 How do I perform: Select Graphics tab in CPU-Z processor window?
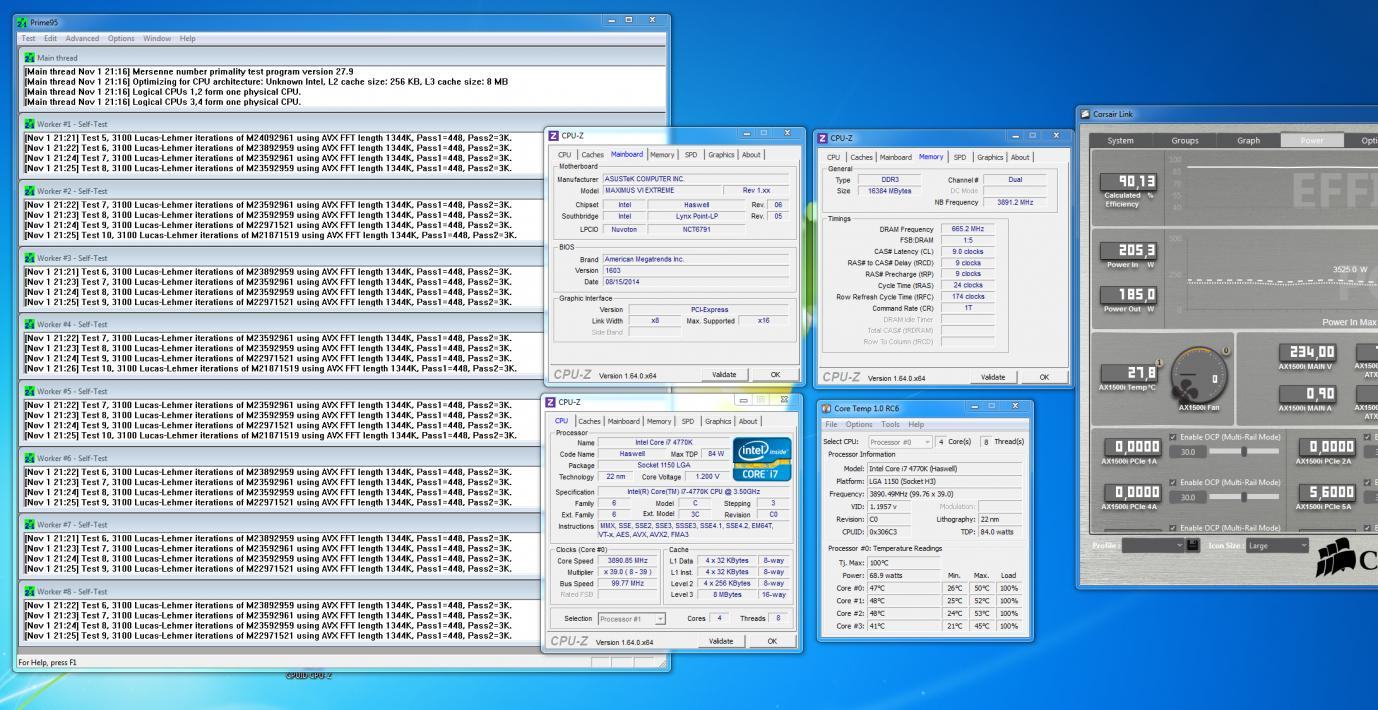(718, 421)
